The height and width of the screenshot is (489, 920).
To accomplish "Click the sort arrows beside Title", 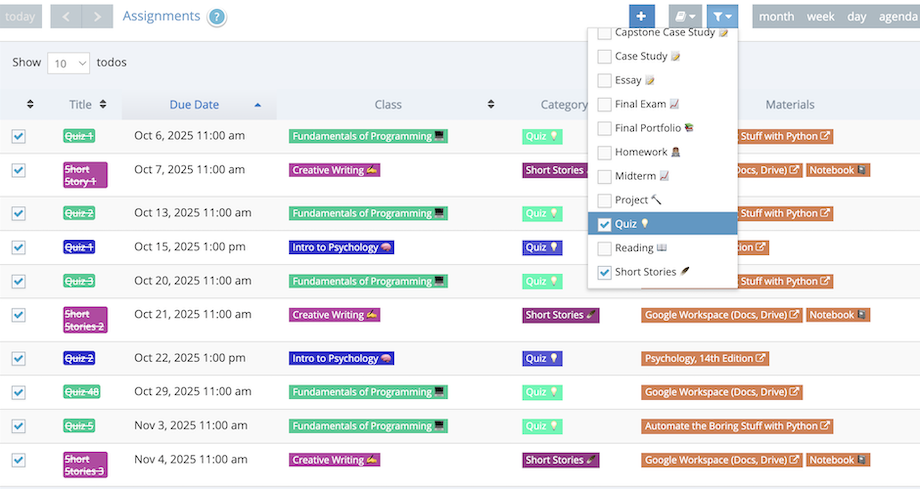I will click(x=103, y=105).
